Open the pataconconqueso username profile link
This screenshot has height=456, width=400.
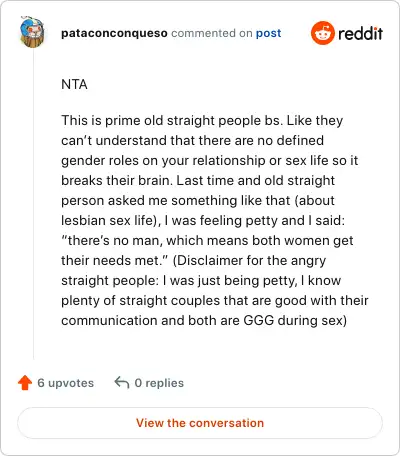coord(114,33)
